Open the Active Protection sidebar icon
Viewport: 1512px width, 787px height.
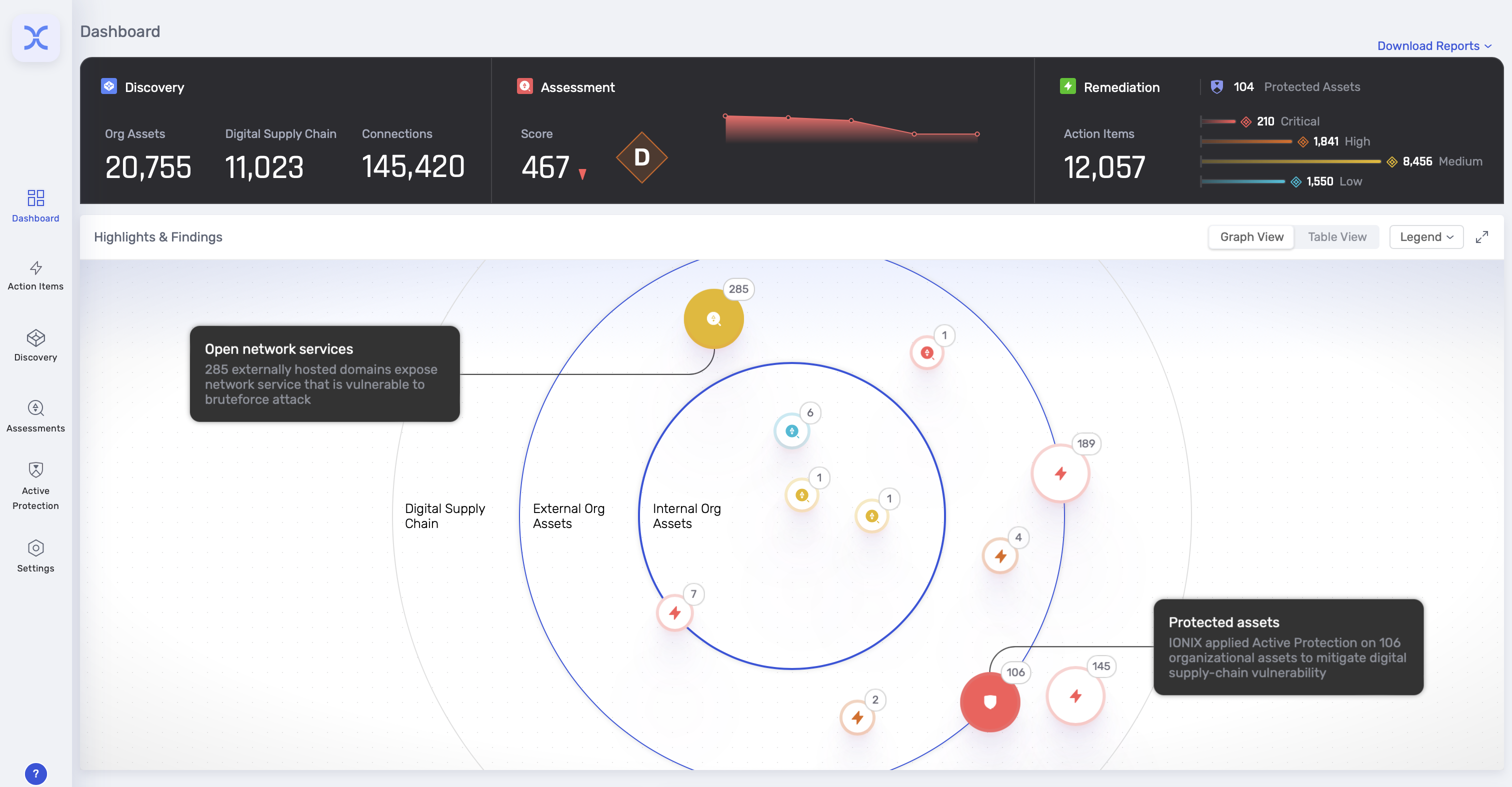[x=36, y=469]
